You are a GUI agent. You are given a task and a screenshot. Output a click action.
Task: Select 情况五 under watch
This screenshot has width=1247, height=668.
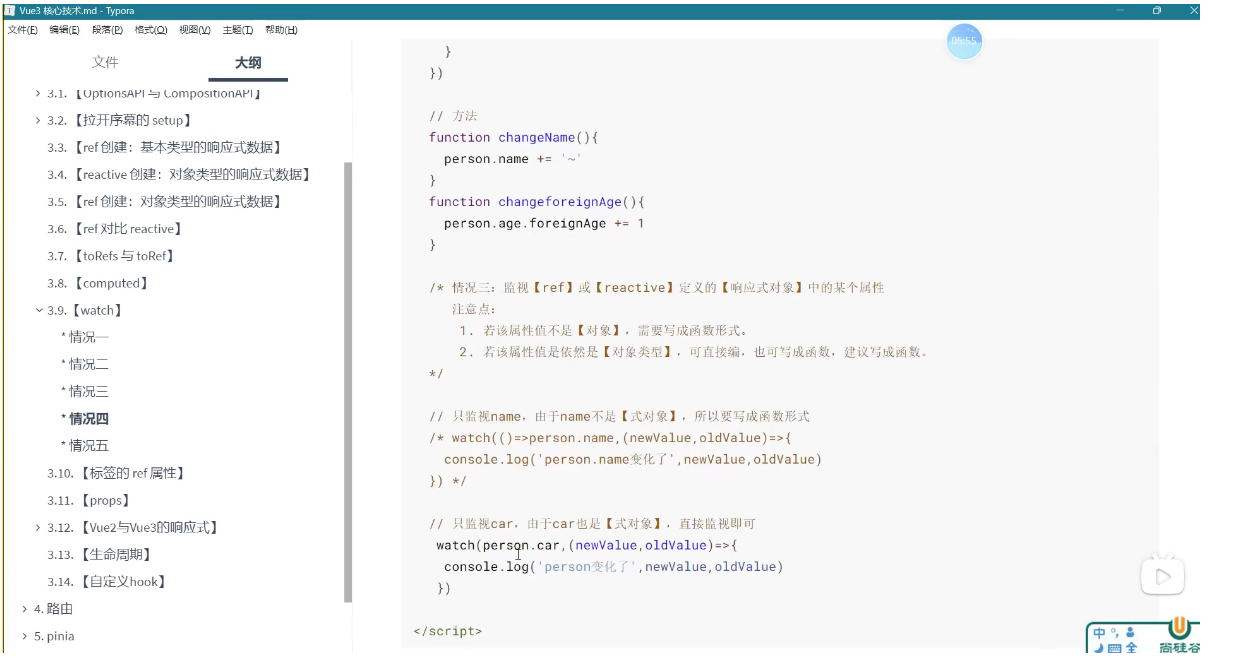[85, 445]
